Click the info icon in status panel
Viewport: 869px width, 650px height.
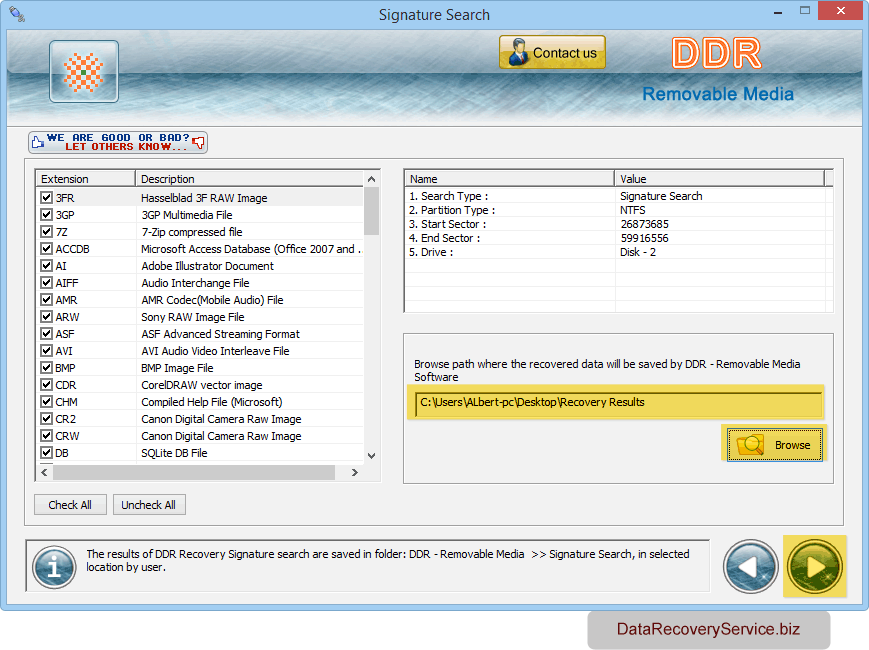(x=54, y=567)
